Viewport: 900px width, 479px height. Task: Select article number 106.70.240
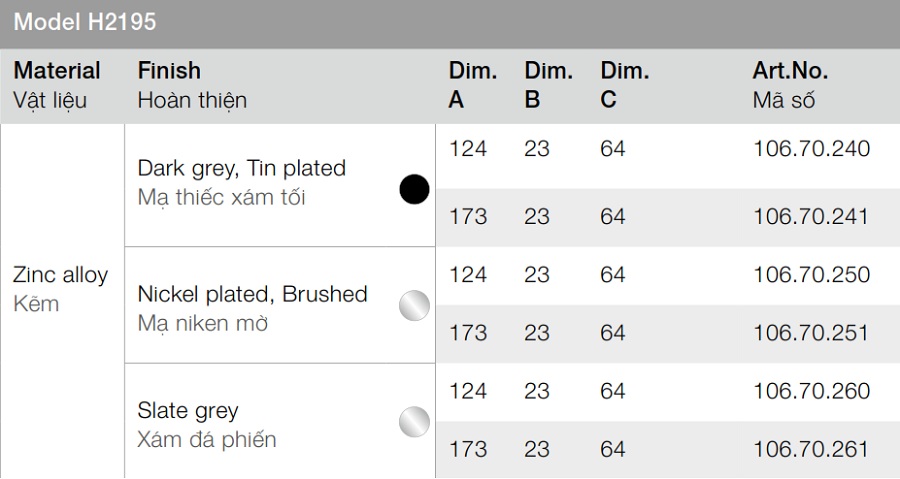point(811,149)
